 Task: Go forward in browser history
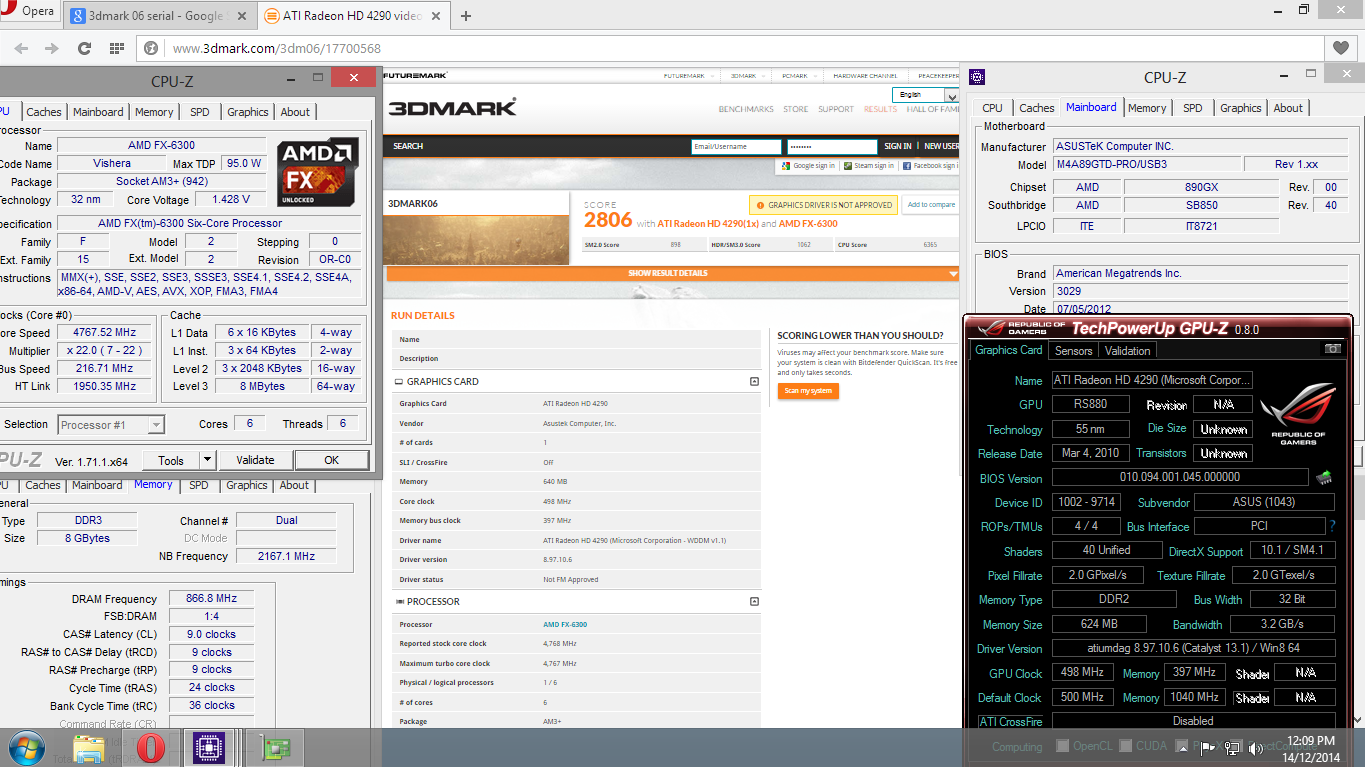pyautogui.click(x=52, y=48)
